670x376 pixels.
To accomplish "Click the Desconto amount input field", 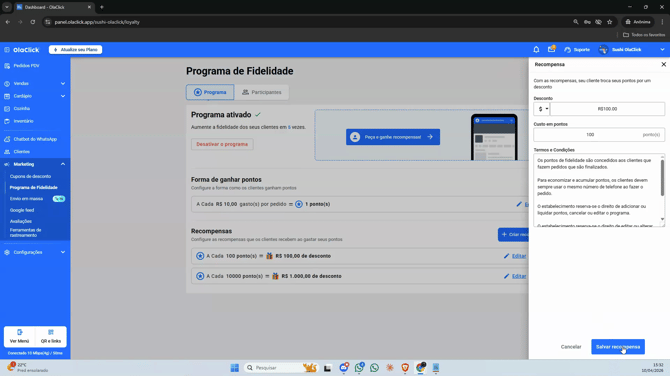I will click(607, 109).
